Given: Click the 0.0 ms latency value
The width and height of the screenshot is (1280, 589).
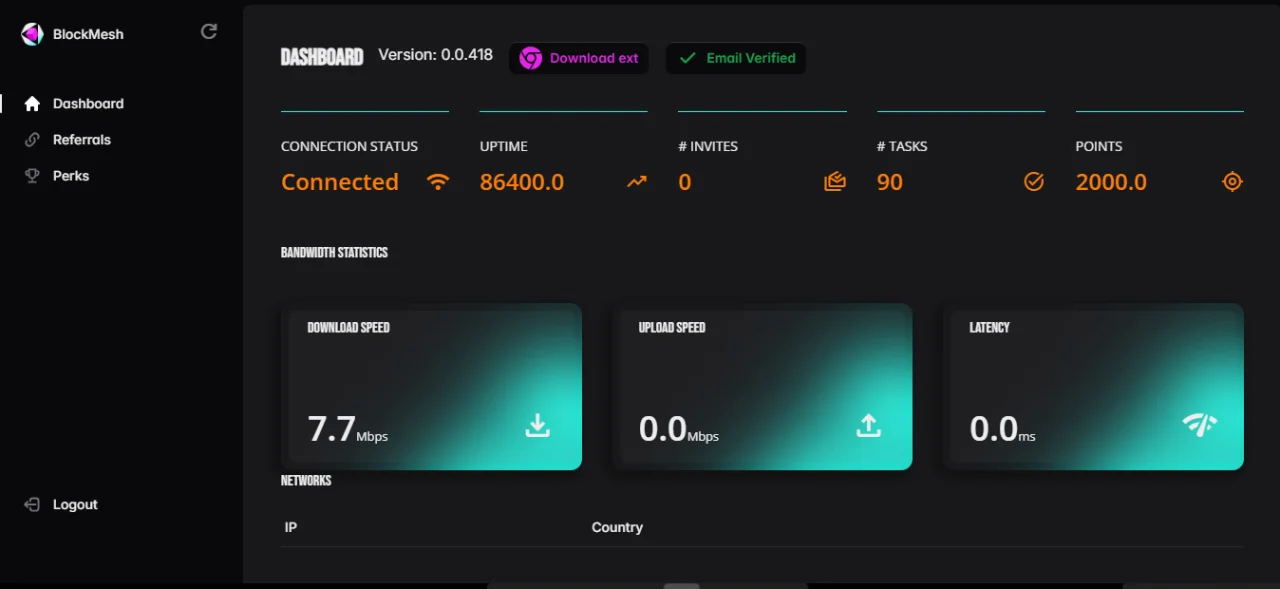Looking at the screenshot, I should tap(1003, 429).
